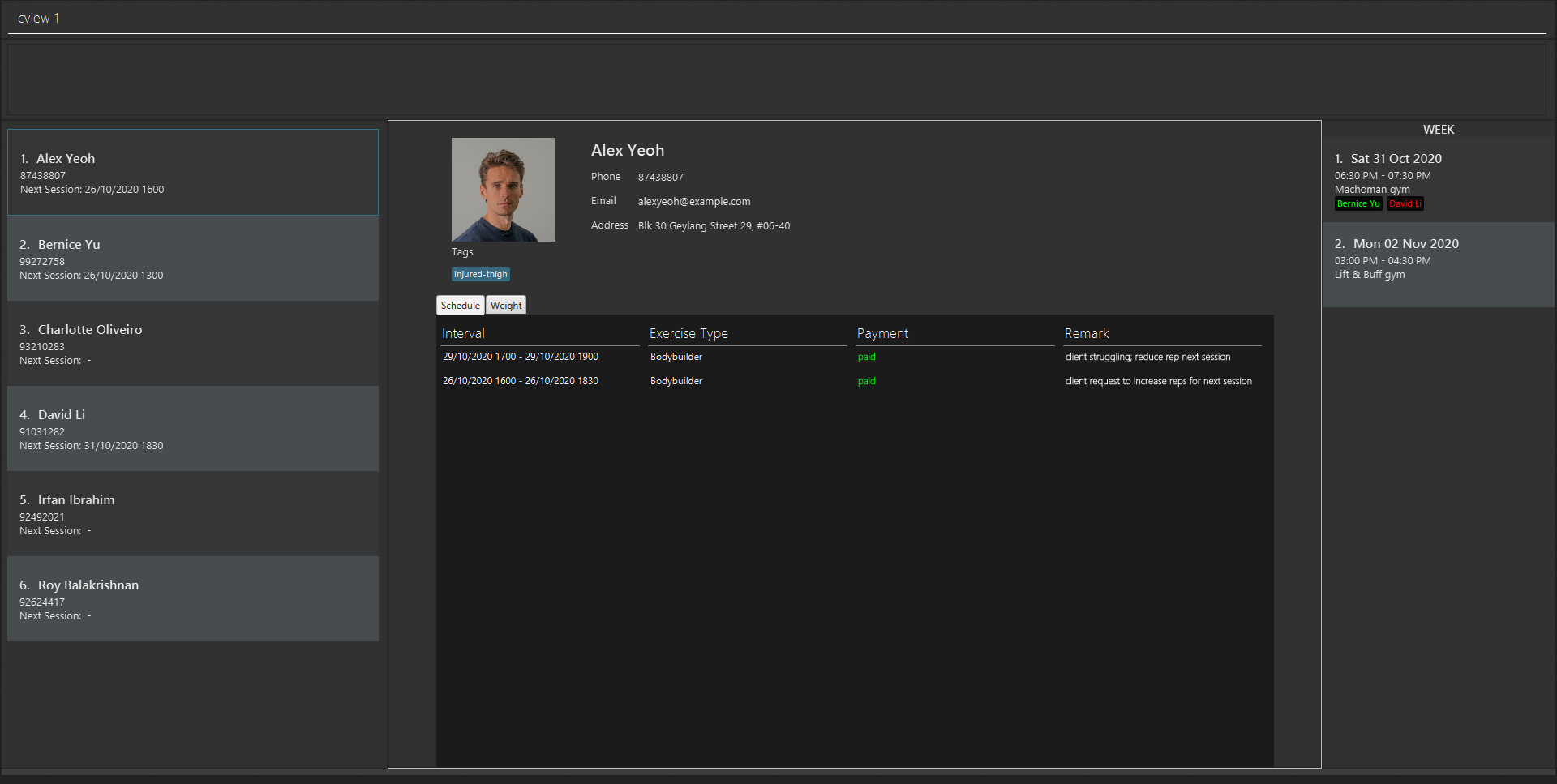Image resolution: width=1557 pixels, height=784 pixels.
Task: Select Sat 31 Oct 2020 session card
Action: (x=1439, y=179)
